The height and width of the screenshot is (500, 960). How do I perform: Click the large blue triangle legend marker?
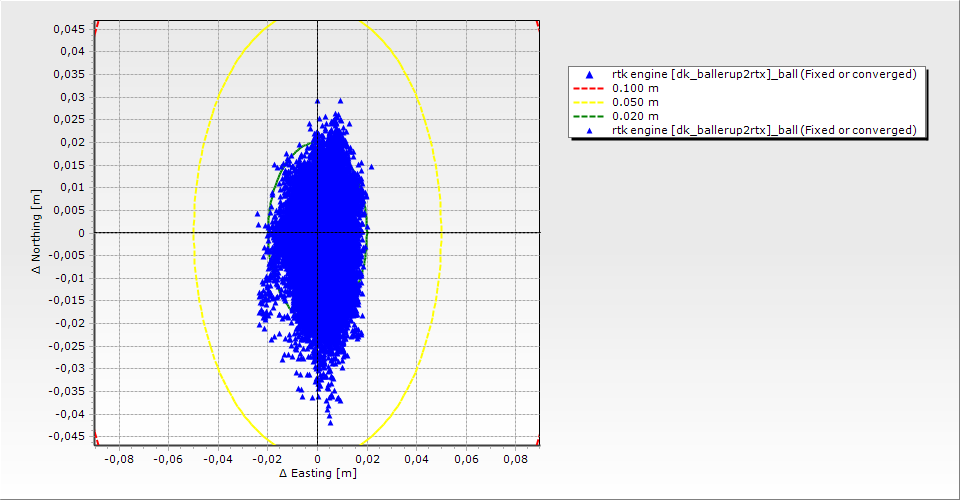[590, 75]
